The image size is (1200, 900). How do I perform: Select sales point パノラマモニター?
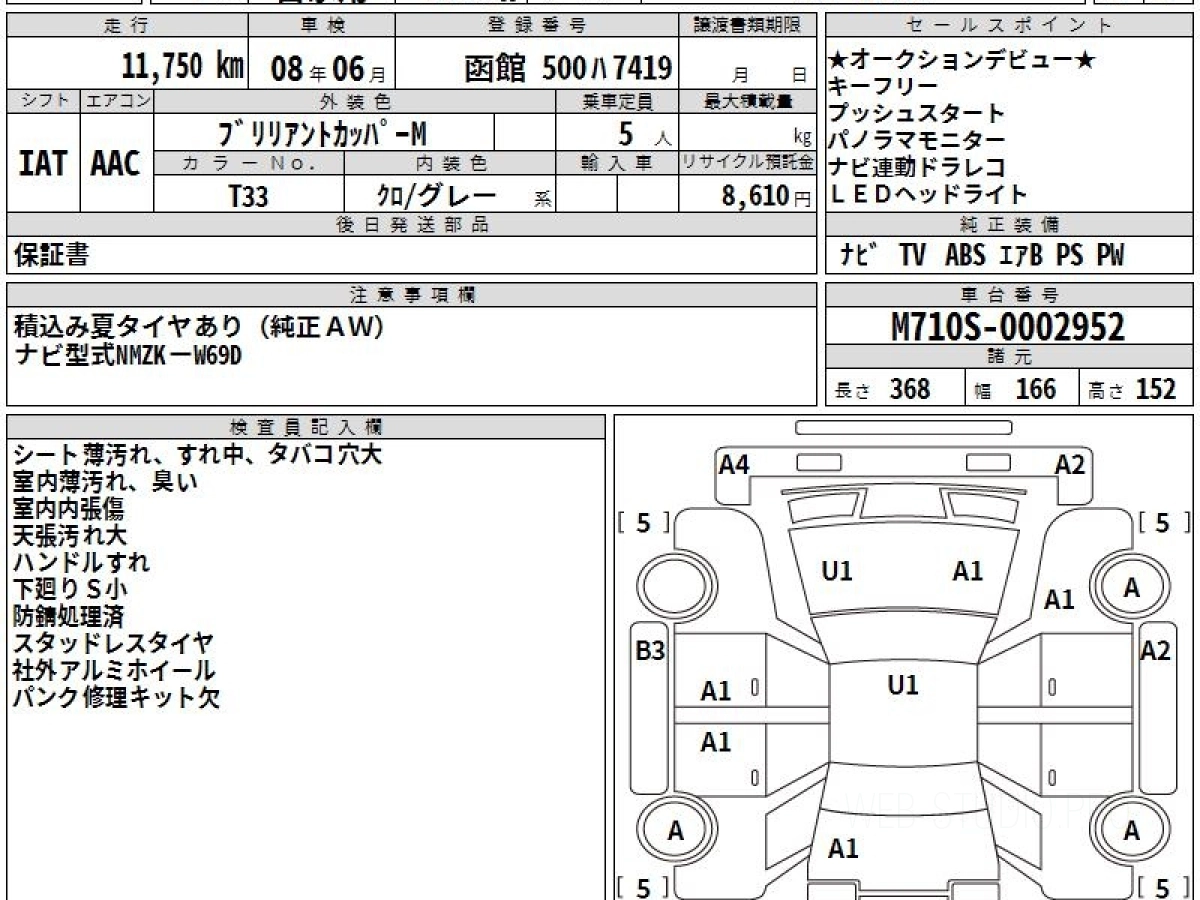tap(917, 140)
